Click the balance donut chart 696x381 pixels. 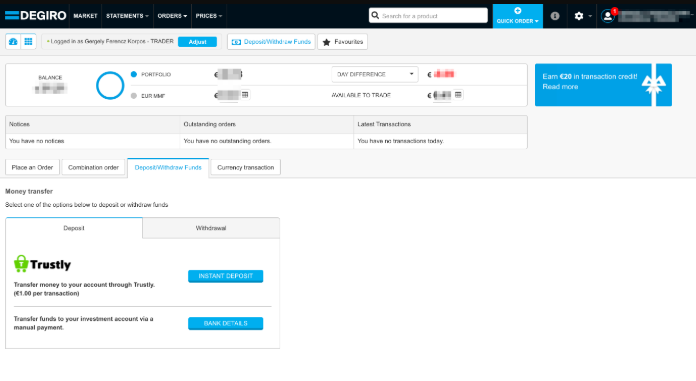coord(110,85)
